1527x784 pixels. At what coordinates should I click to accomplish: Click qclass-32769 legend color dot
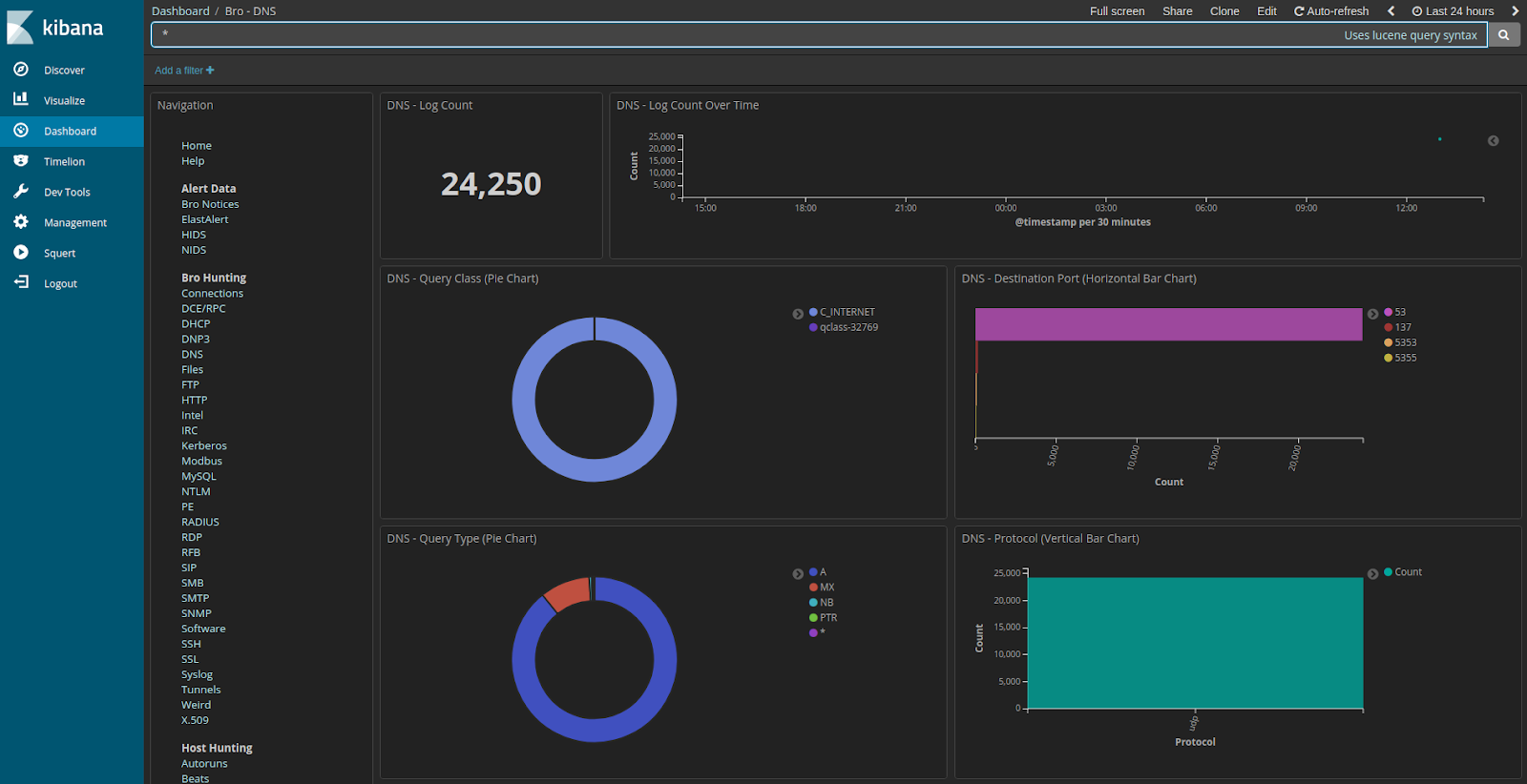(813, 327)
